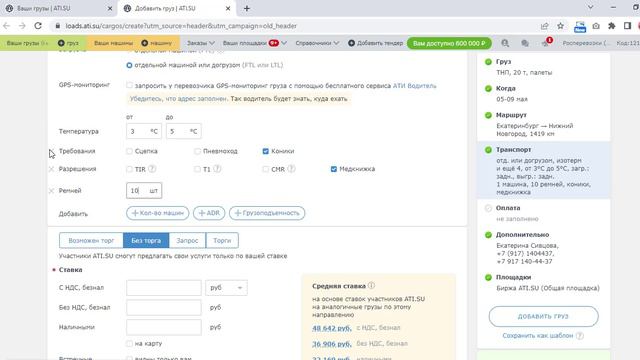Remove the Разрешения row with its X
This screenshot has height=360, width=640.
(x=51, y=169)
